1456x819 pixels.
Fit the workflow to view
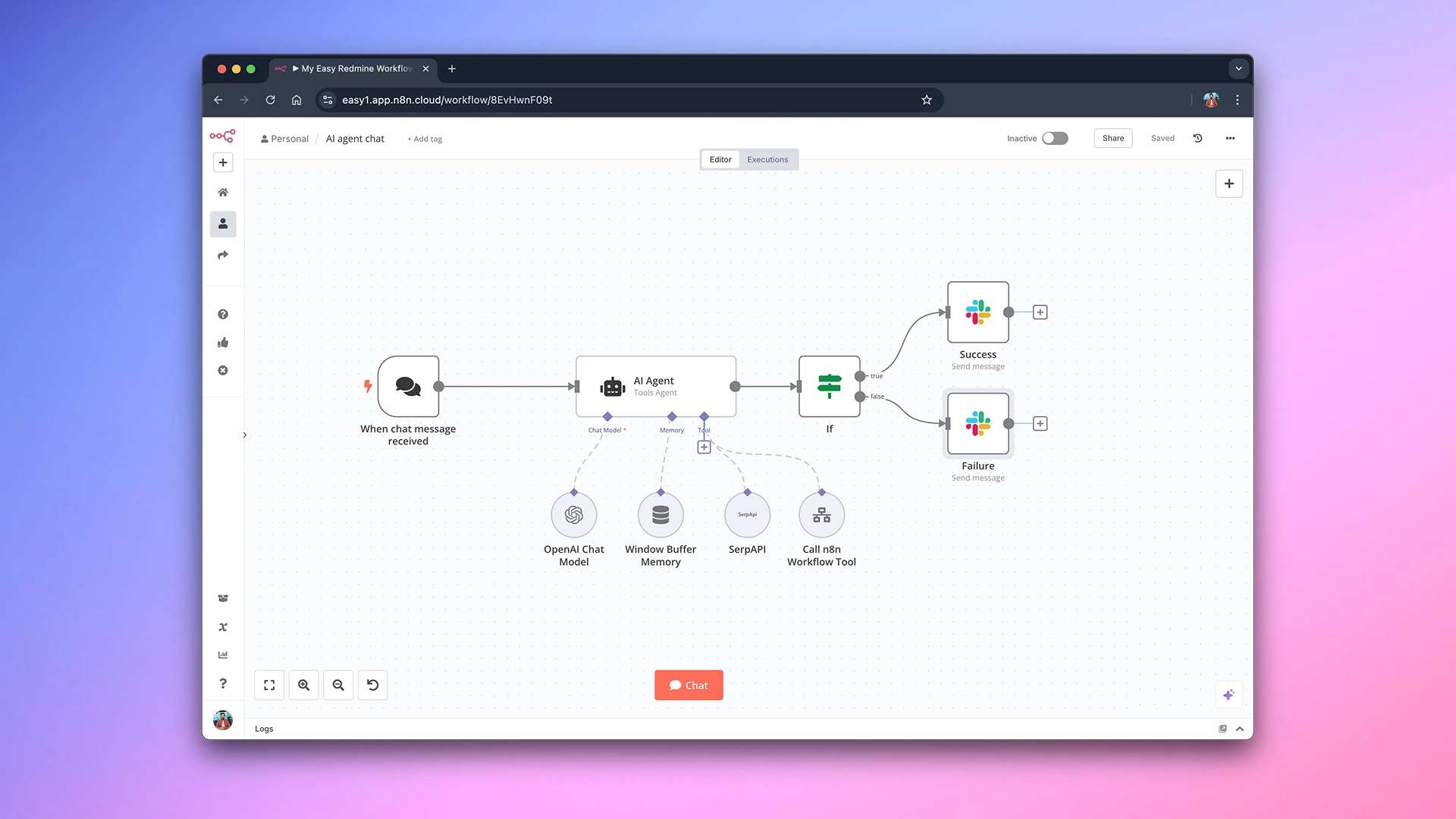click(269, 685)
